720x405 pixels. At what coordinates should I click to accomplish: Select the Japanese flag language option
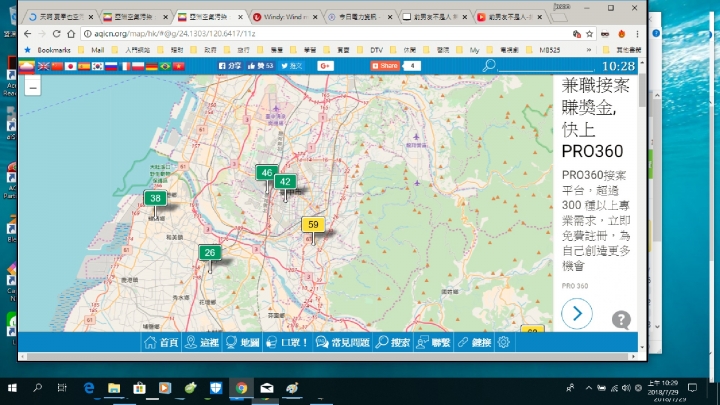pyautogui.click(x=71, y=66)
